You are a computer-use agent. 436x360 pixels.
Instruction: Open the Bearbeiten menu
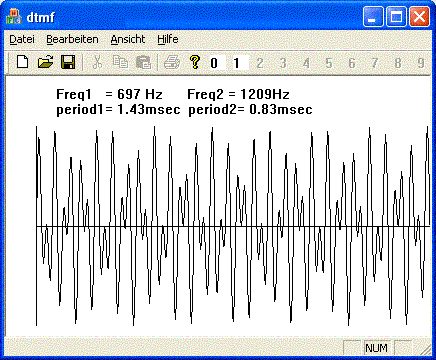[x=72, y=39]
